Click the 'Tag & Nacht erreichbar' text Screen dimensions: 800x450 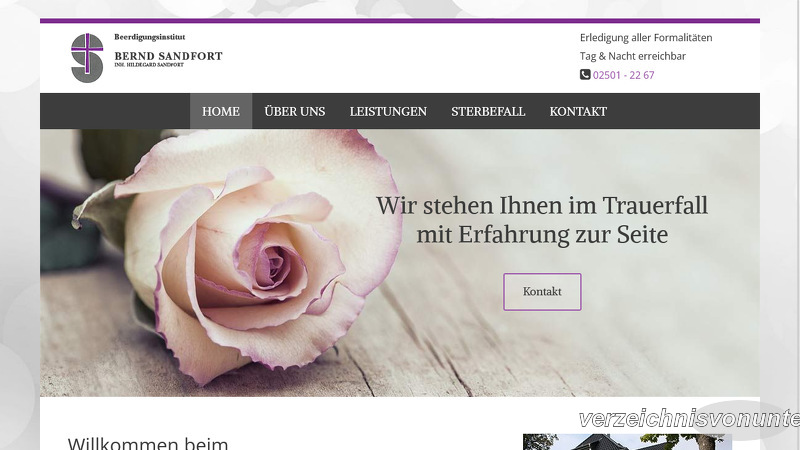(633, 56)
